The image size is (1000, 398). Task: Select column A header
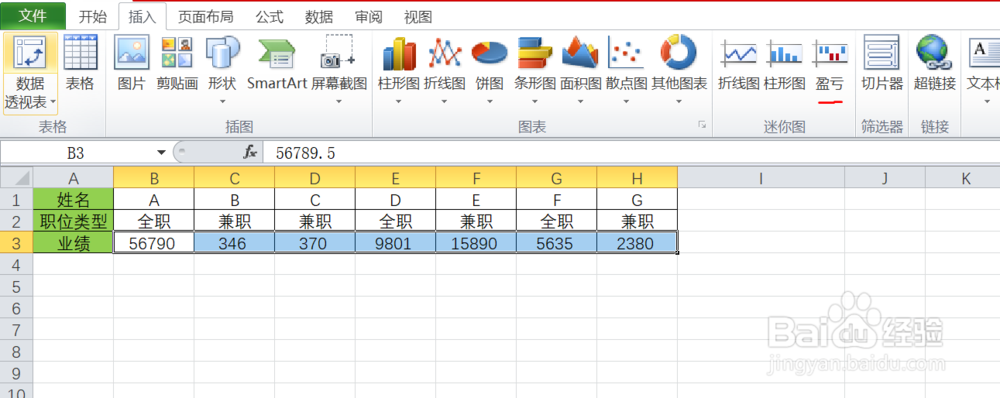coord(73,179)
